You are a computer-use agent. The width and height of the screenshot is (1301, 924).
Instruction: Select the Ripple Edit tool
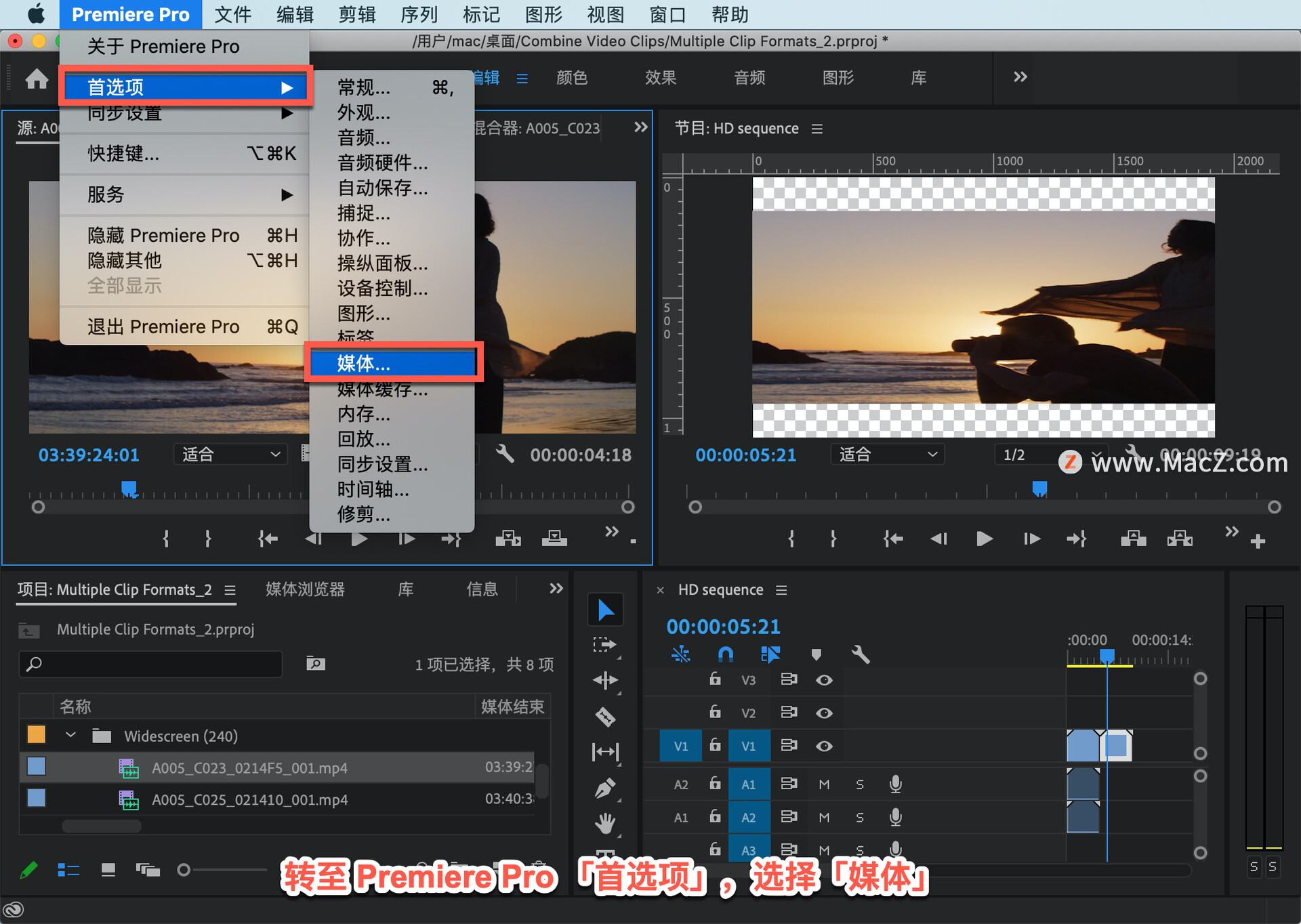tap(605, 680)
